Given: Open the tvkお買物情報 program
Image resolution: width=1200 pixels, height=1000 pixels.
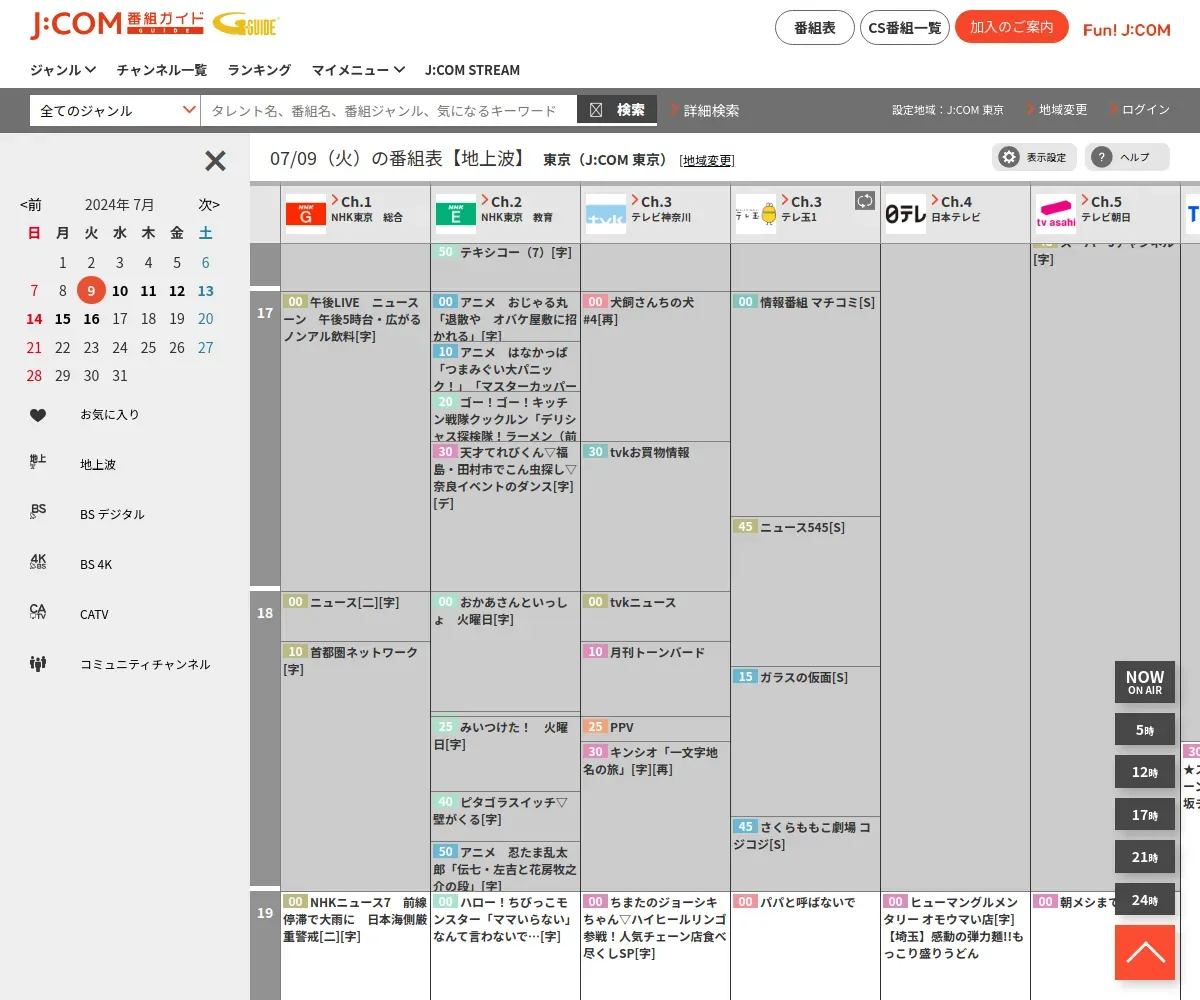Looking at the screenshot, I should click(655, 516).
